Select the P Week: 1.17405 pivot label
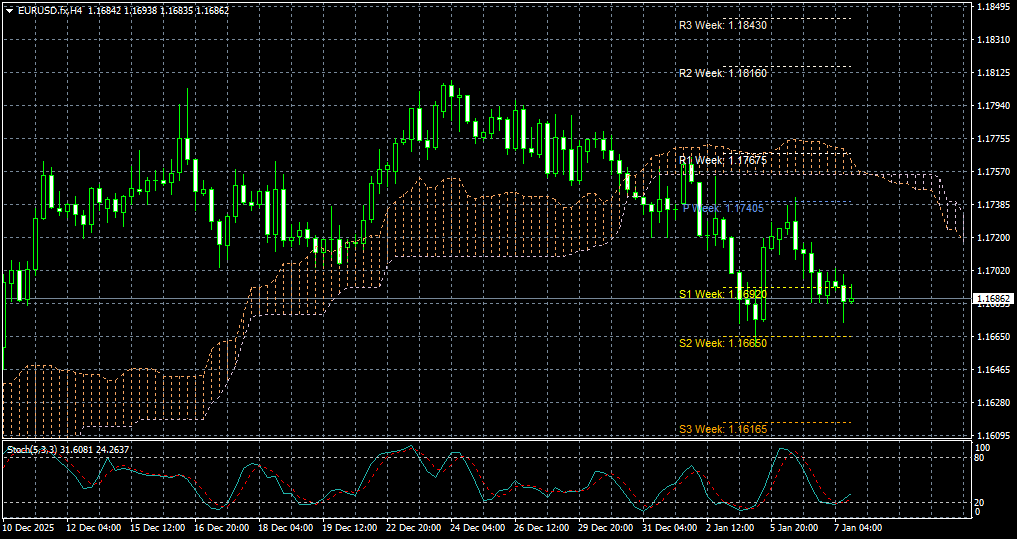 pos(723,208)
